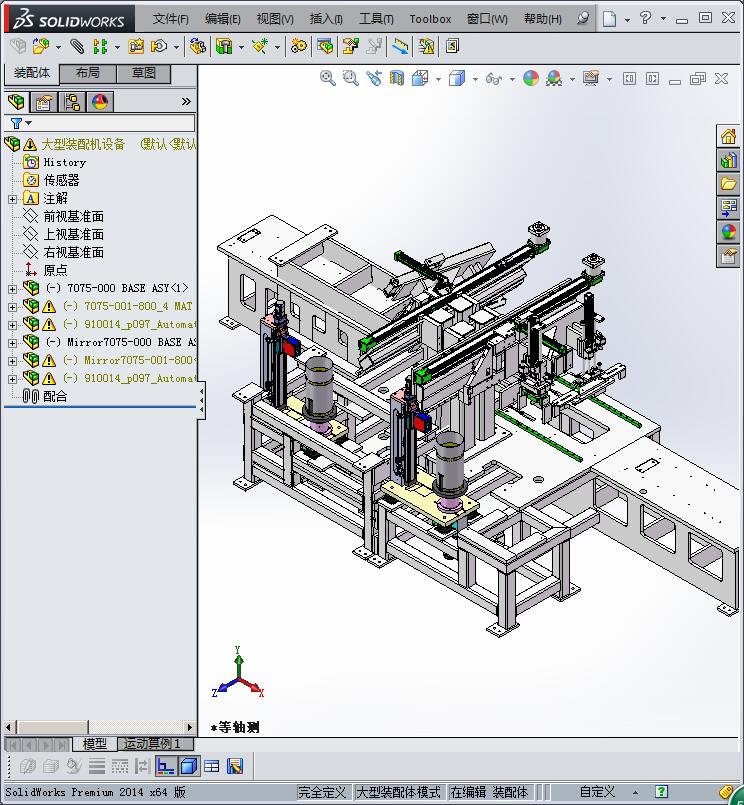The image size is (744, 805).
Task: Click the New Motion Study icon
Action: (299, 47)
